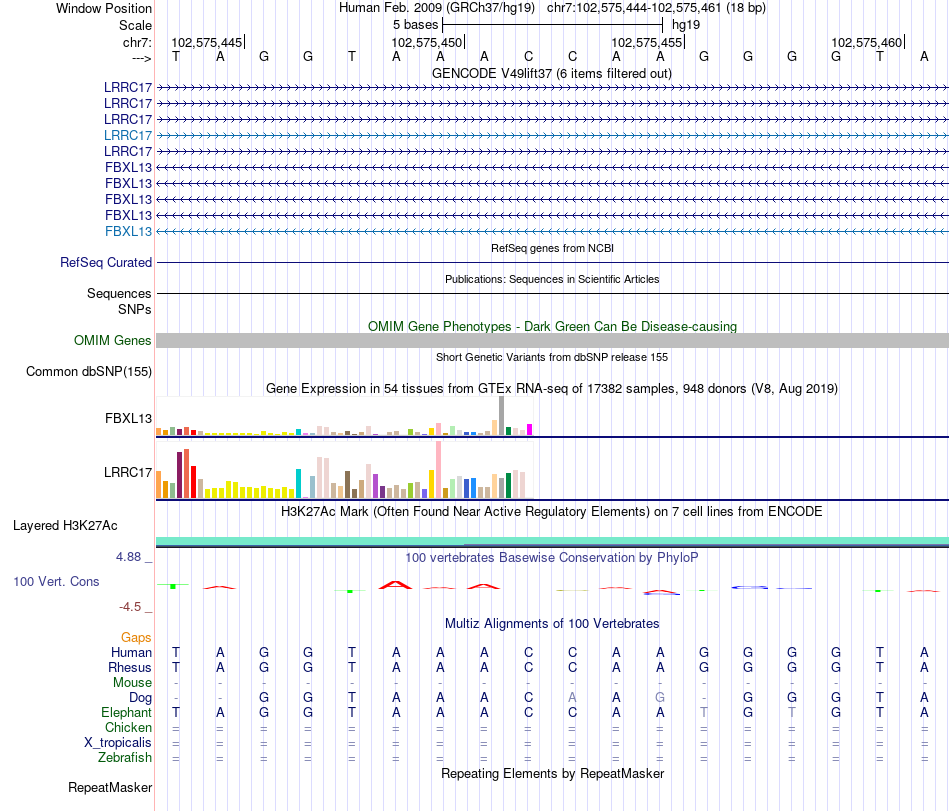
Task: Click the 102,575,450 ruler coordinate
Action: 427,42
